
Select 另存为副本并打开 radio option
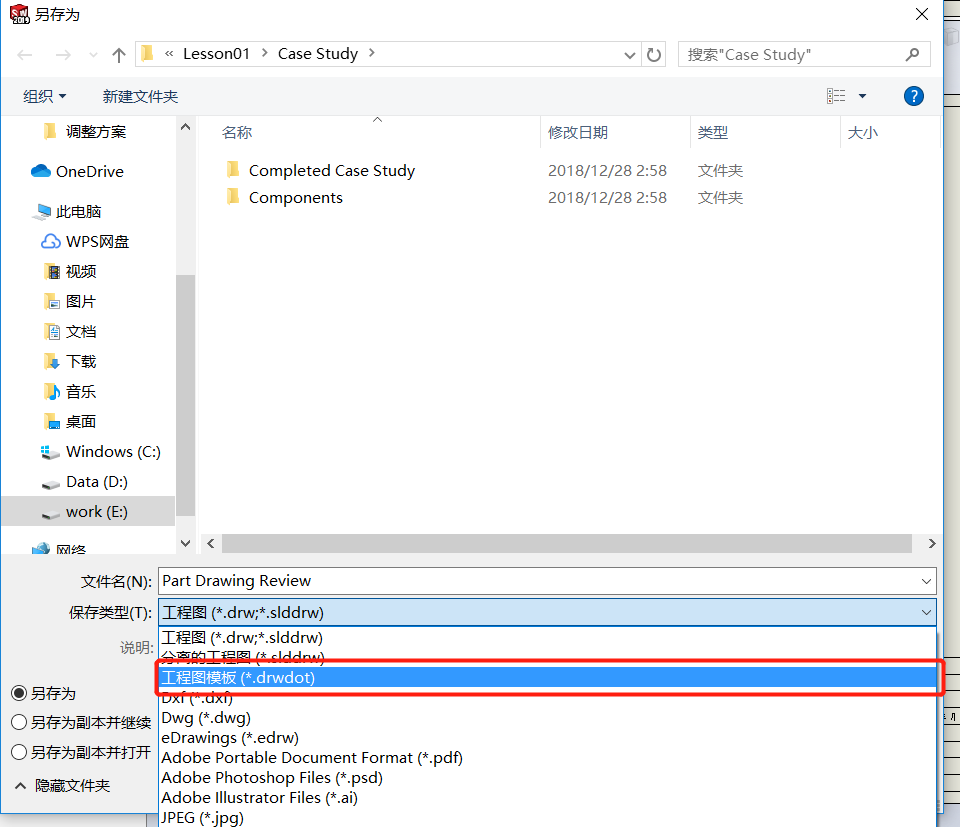tap(19, 752)
